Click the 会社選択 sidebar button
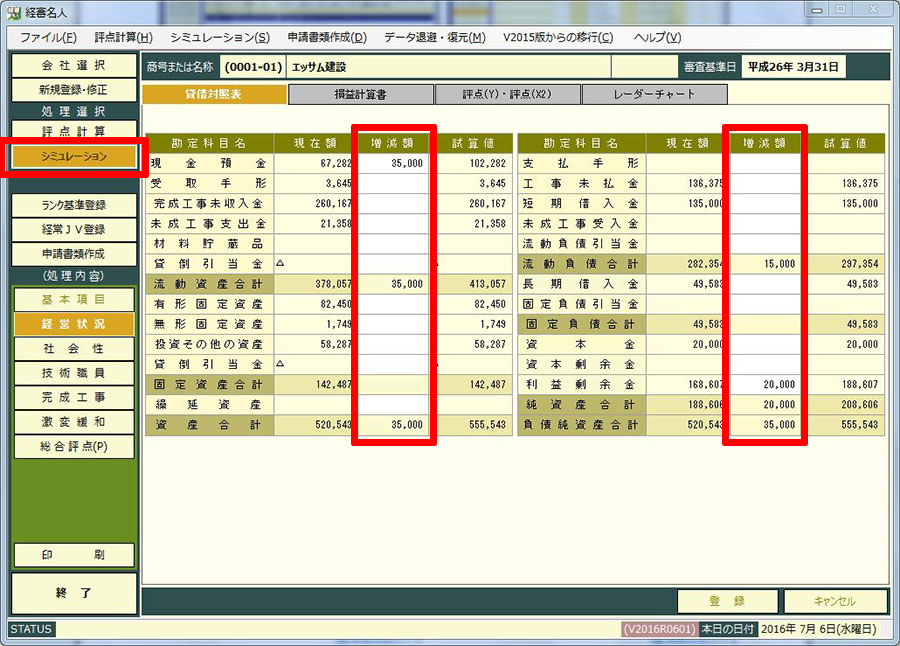The height and width of the screenshot is (646, 900). [x=73, y=65]
